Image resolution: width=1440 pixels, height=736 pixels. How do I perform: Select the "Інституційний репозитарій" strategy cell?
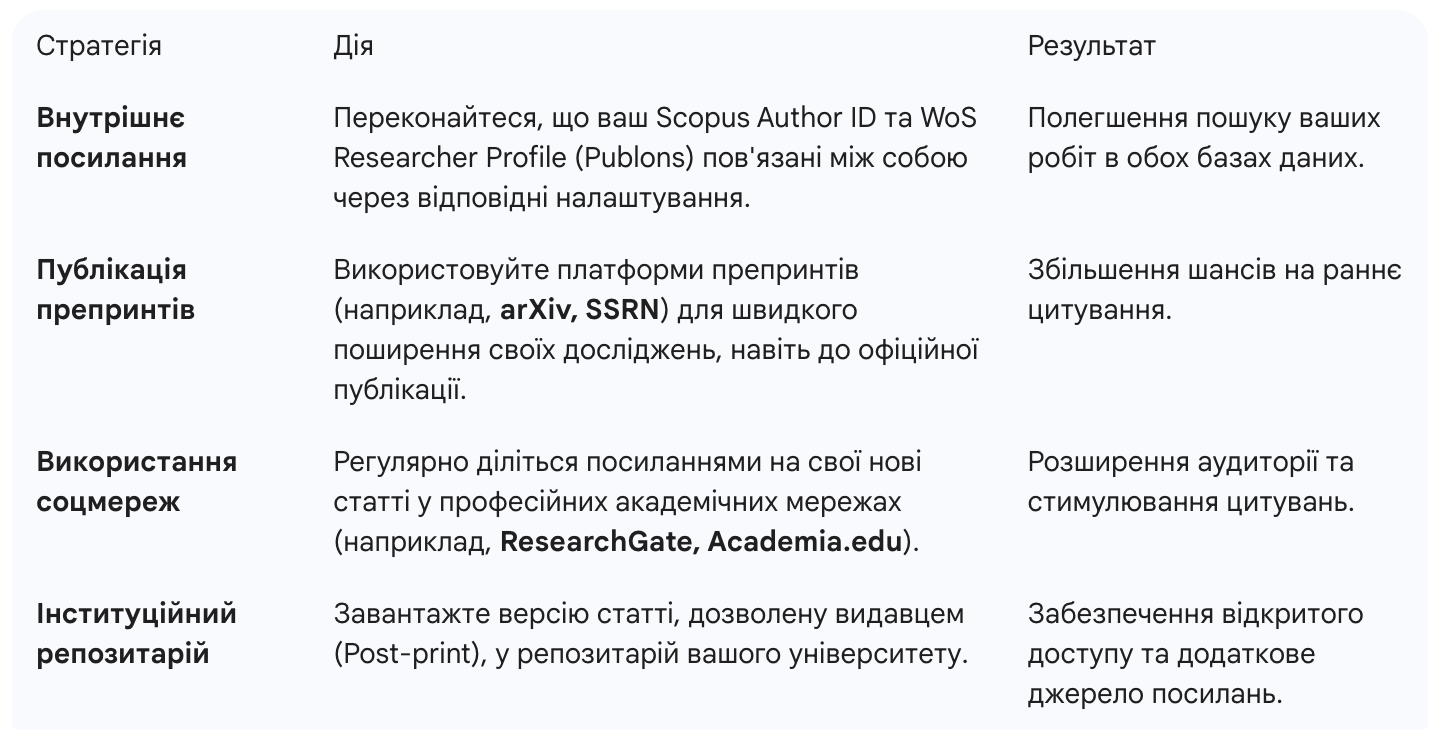pyautogui.click(x=136, y=634)
